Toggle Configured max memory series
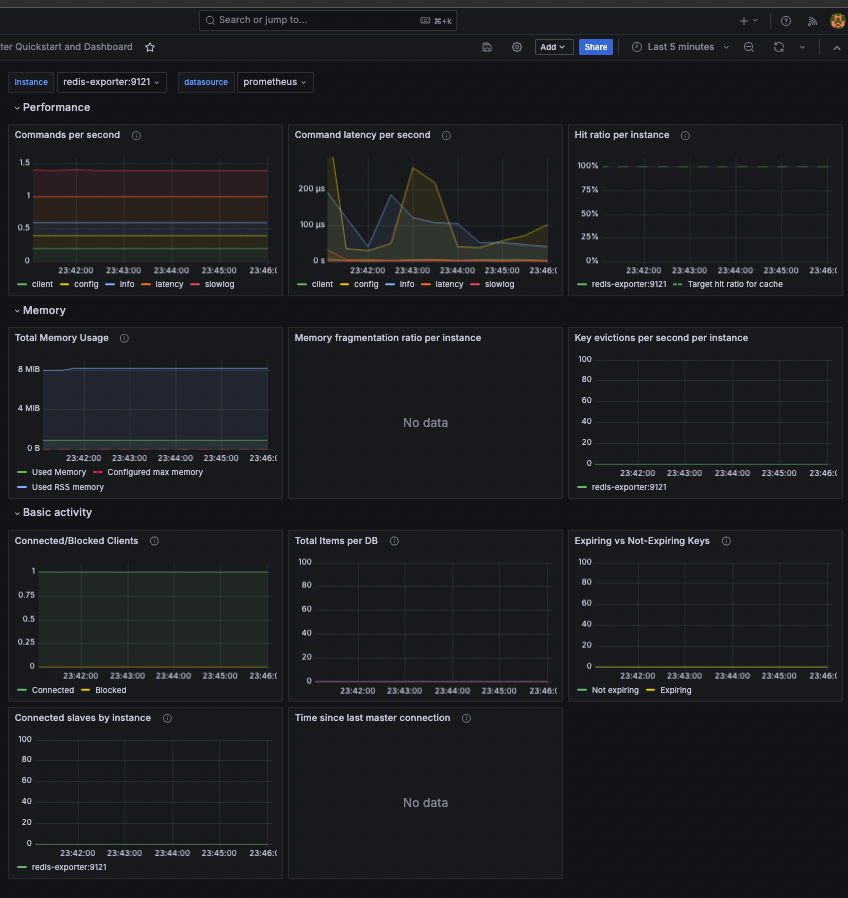This screenshot has height=898, width=848. point(155,472)
